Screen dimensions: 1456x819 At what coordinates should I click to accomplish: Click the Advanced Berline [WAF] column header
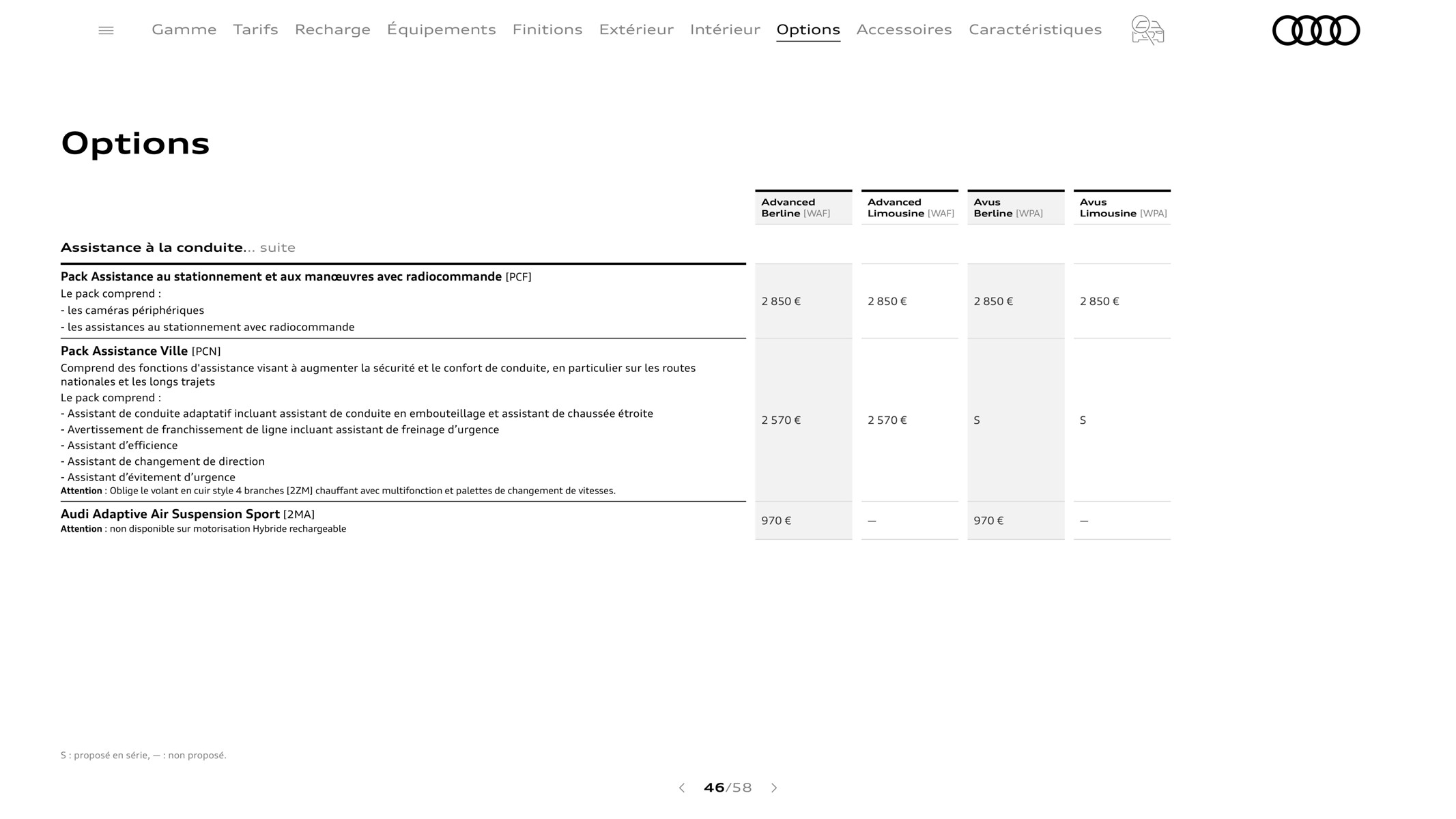pyautogui.click(x=803, y=207)
